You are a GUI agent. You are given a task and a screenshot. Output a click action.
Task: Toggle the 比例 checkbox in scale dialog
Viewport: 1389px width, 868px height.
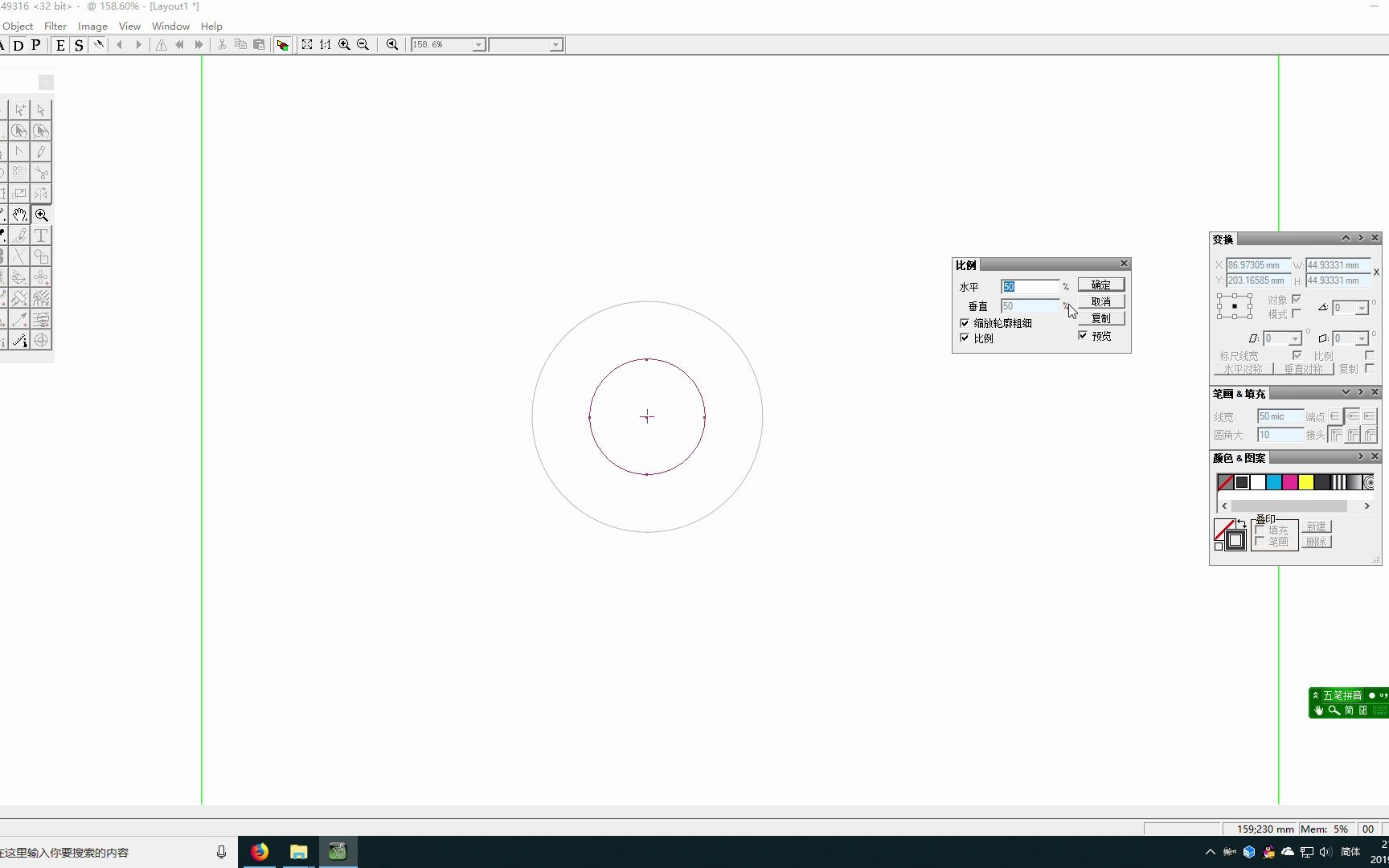[x=965, y=338]
